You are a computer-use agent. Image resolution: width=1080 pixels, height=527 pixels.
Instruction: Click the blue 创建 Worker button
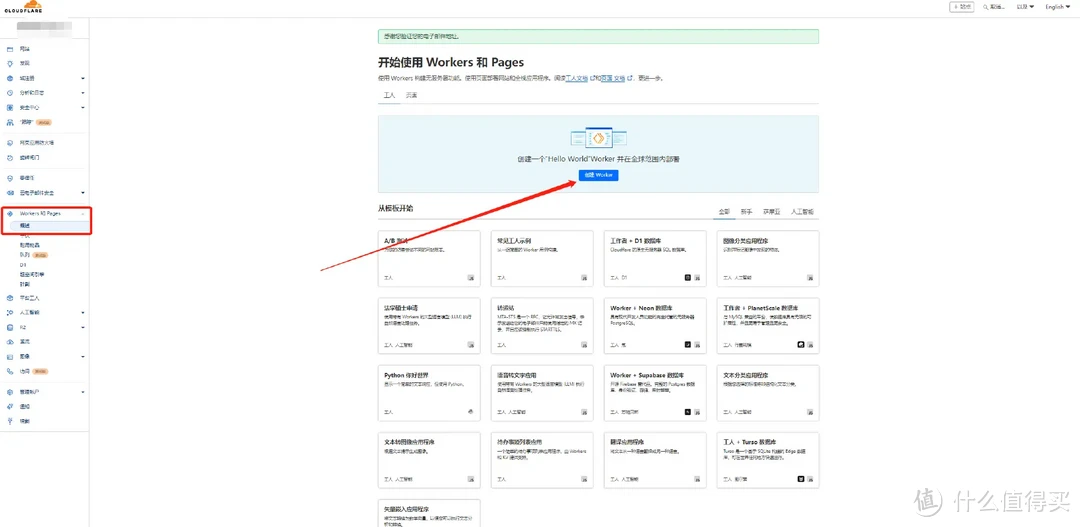(x=598, y=175)
